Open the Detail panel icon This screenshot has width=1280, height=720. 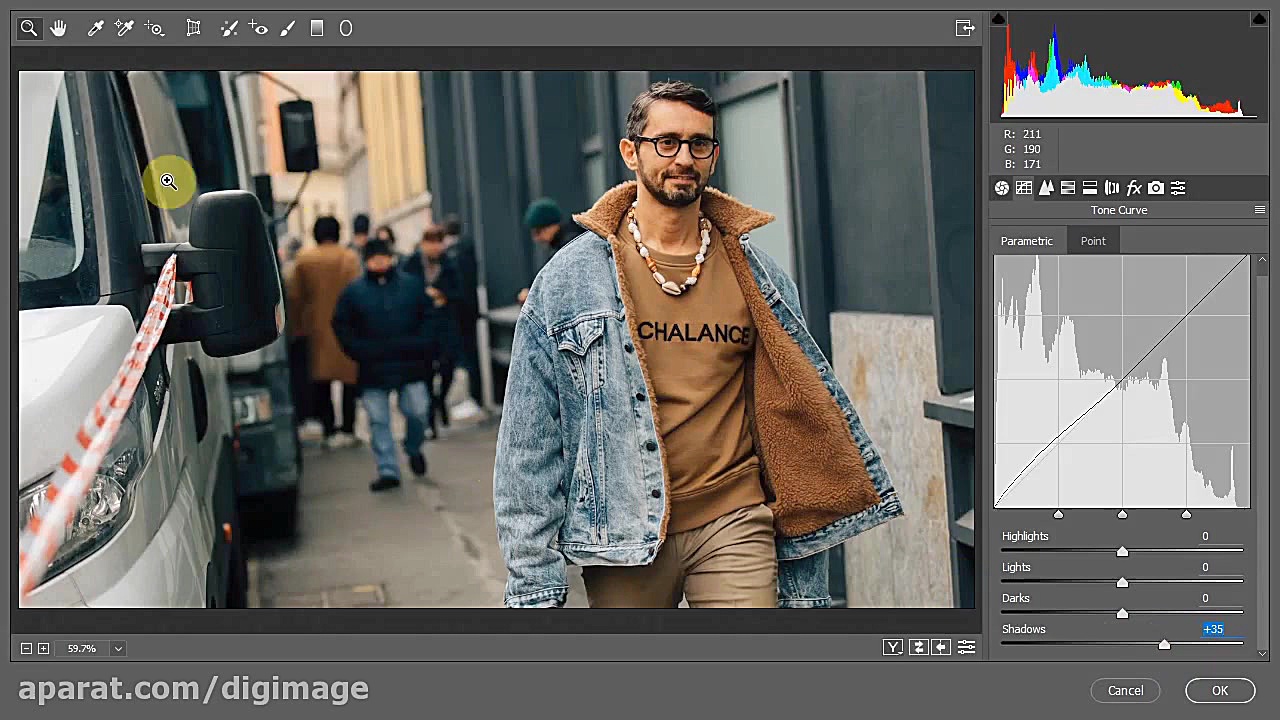(x=1046, y=188)
